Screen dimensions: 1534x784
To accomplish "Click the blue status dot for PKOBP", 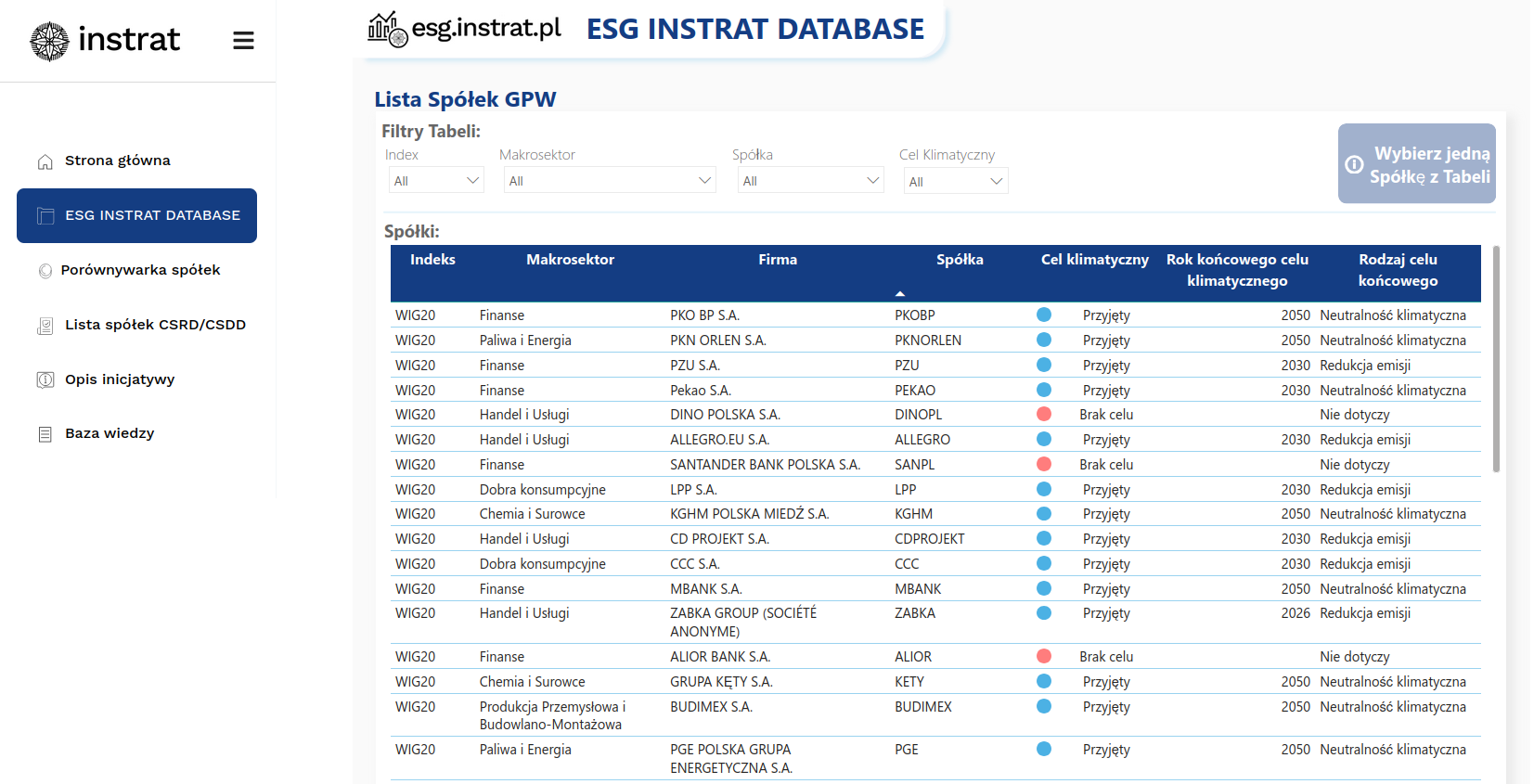I will click(1044, 315).
